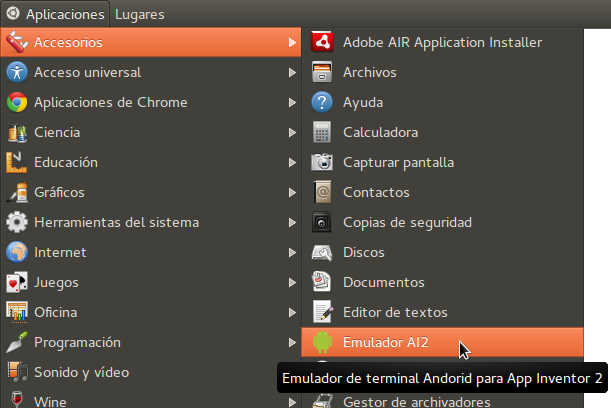Expand the Accesorios submenu arrow

(292, 42)
